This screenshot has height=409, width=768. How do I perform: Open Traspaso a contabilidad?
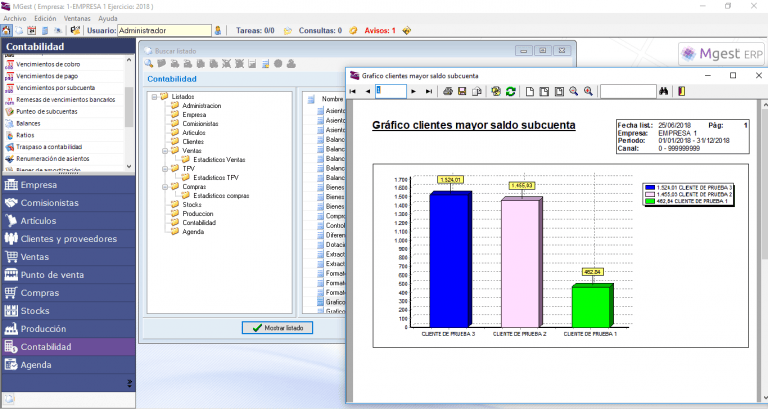tap(49, 147)
